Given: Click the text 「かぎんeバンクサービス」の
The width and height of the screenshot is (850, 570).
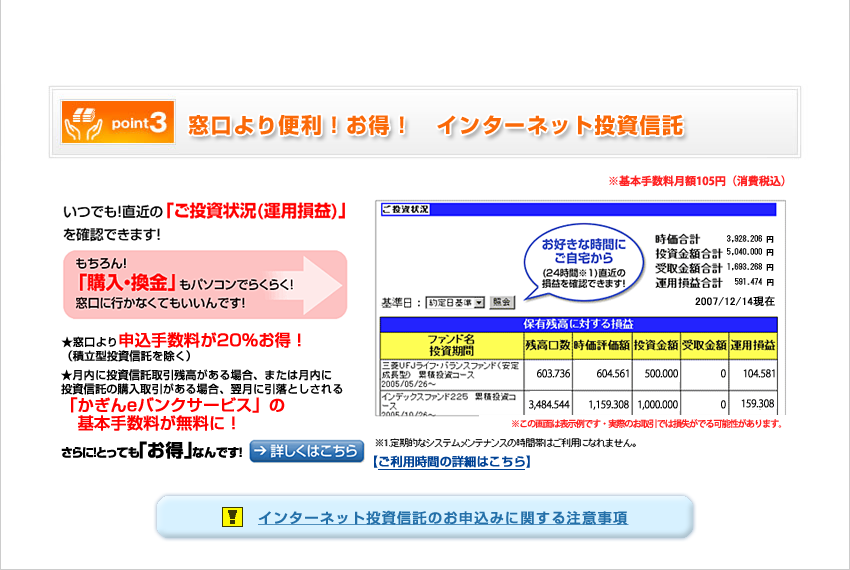Looking at the screenshot, I should (x=176, y=405).
